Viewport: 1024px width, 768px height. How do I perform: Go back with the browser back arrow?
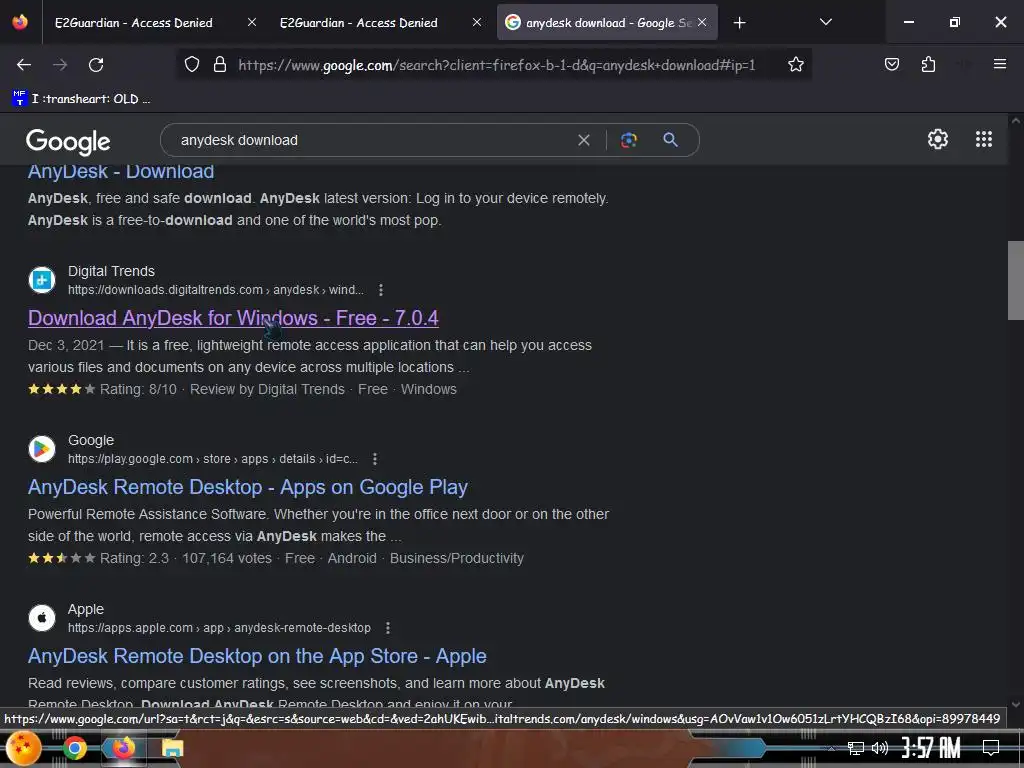point(24,65)
